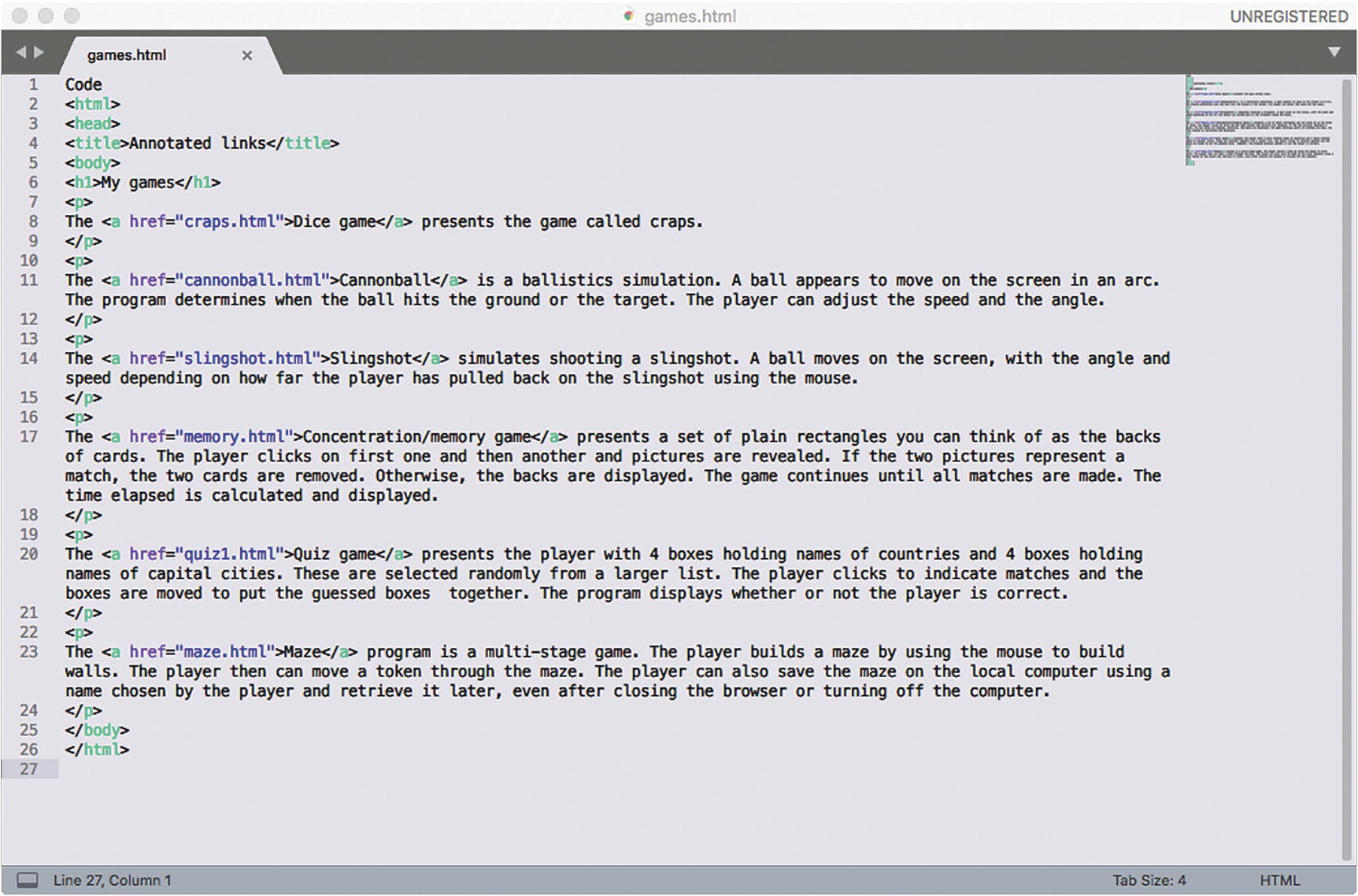The height and width of the screenshot is (896, 1358).
Task: Open the tab list dropdown arrow
Action: (1334, 52)
